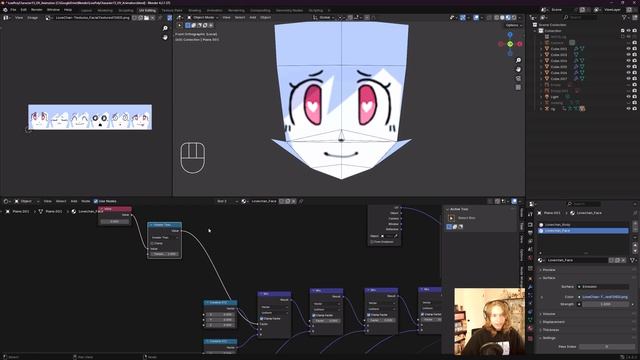The image size is (640, 360).
Task: Open the Tool properties tab icon
Action: coord(530,214)
